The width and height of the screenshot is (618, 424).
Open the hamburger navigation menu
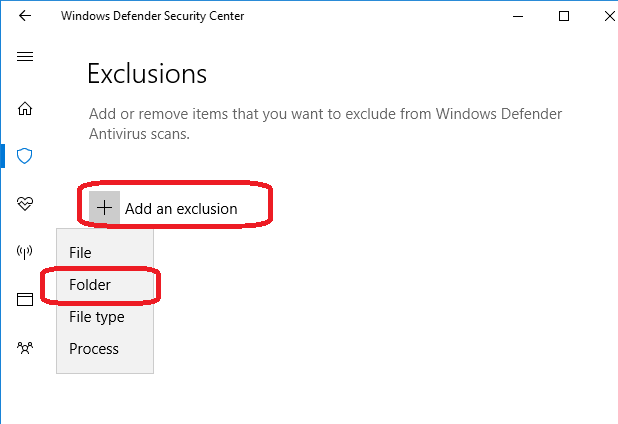(25, 57)
